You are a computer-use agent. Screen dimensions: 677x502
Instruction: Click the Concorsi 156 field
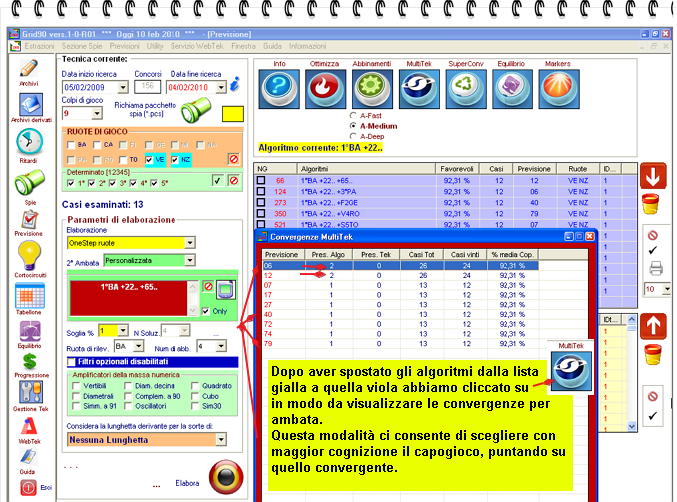pyautogui.click(x=148, y=86)
